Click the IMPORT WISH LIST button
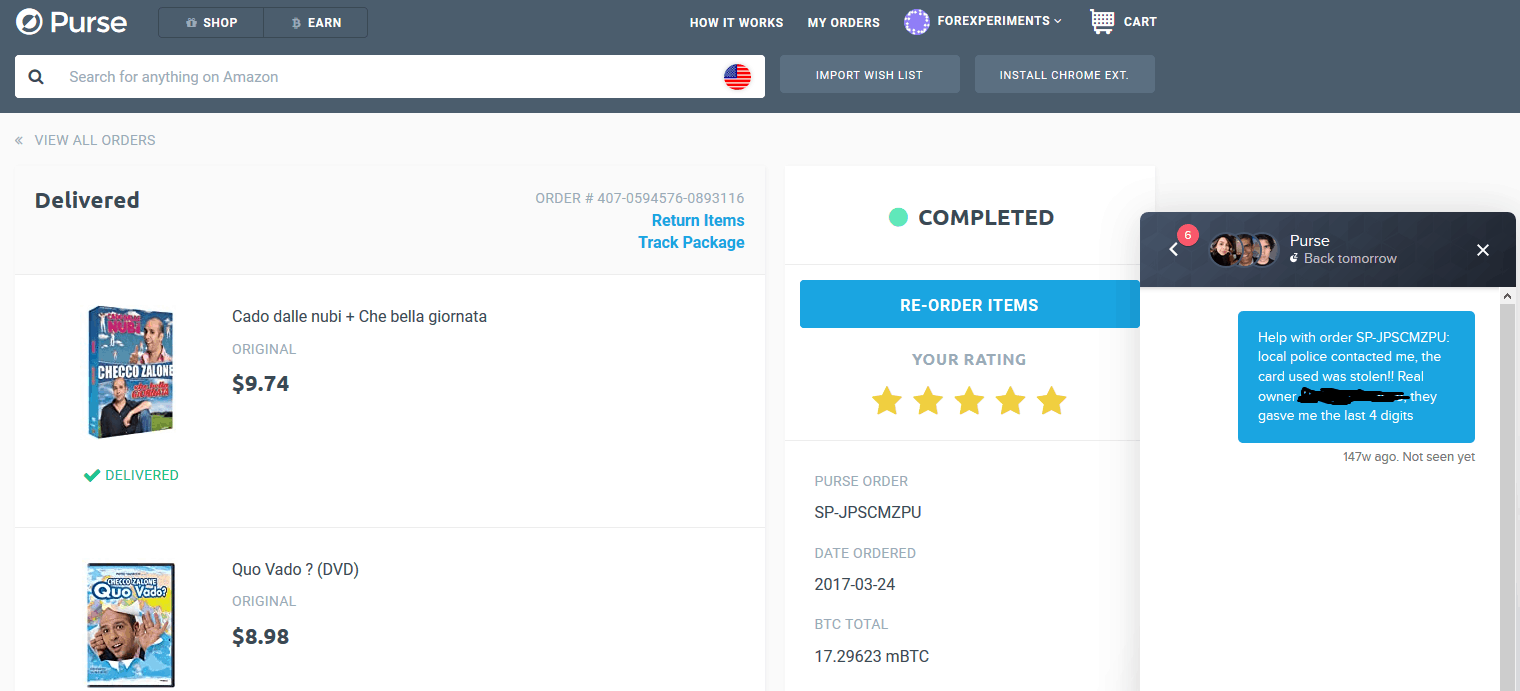This screenshot has height=691, width=1520. pyautogui.click(x=869, y=74)
